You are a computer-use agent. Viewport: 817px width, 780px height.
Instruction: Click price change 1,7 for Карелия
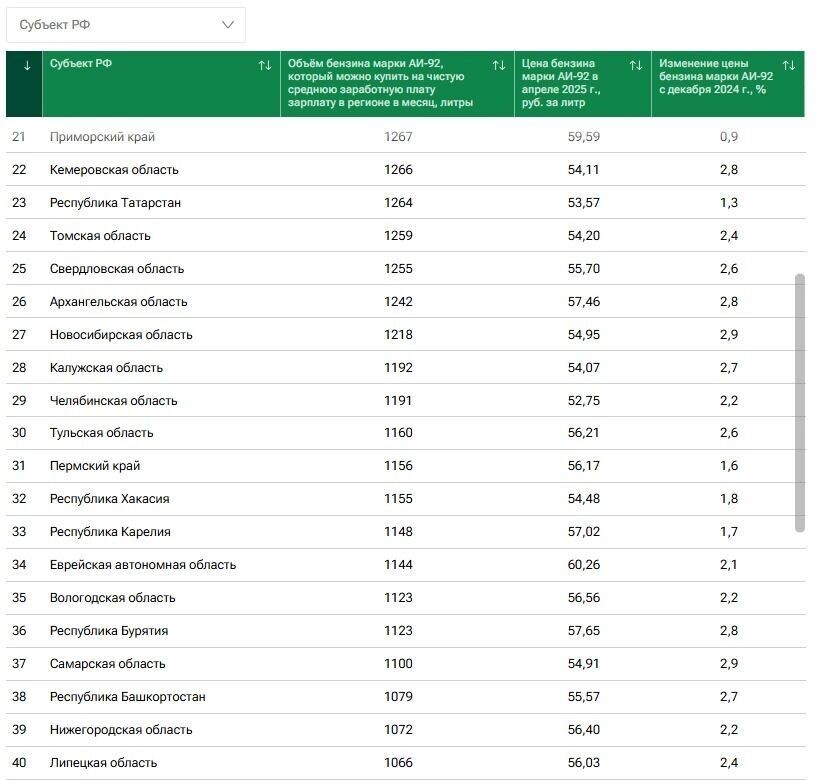(x=729, y=531)
